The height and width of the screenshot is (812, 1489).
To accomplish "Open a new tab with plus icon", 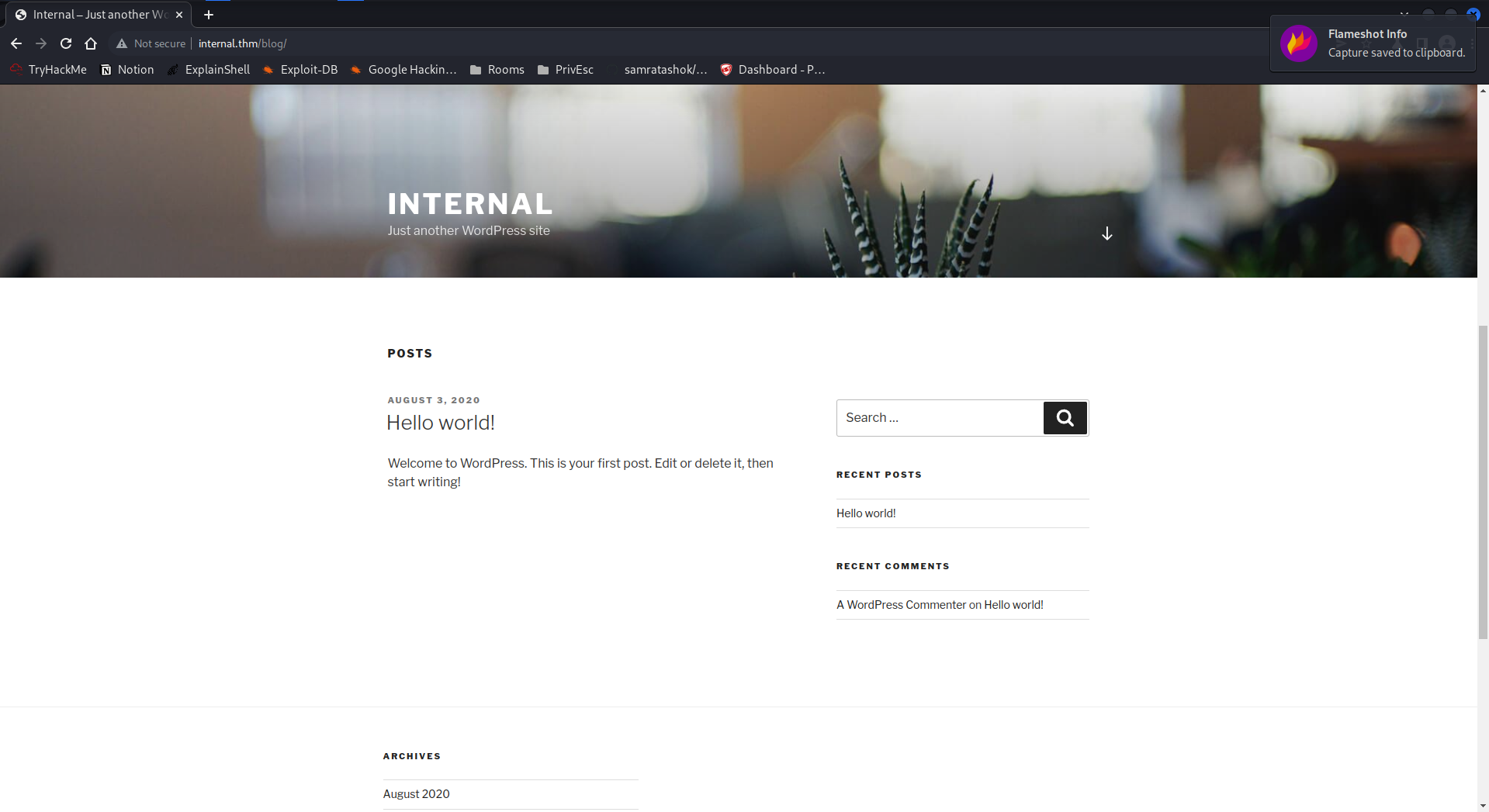I will pyautogui.click(x=209, y=15).
